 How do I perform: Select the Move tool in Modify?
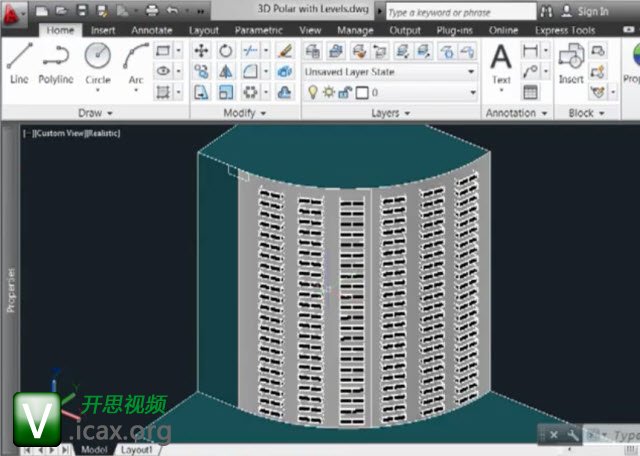point(201,50)
